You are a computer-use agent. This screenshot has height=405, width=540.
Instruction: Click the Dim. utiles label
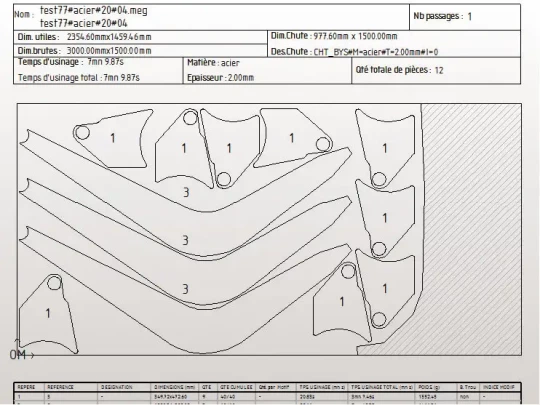click(39, 37)
